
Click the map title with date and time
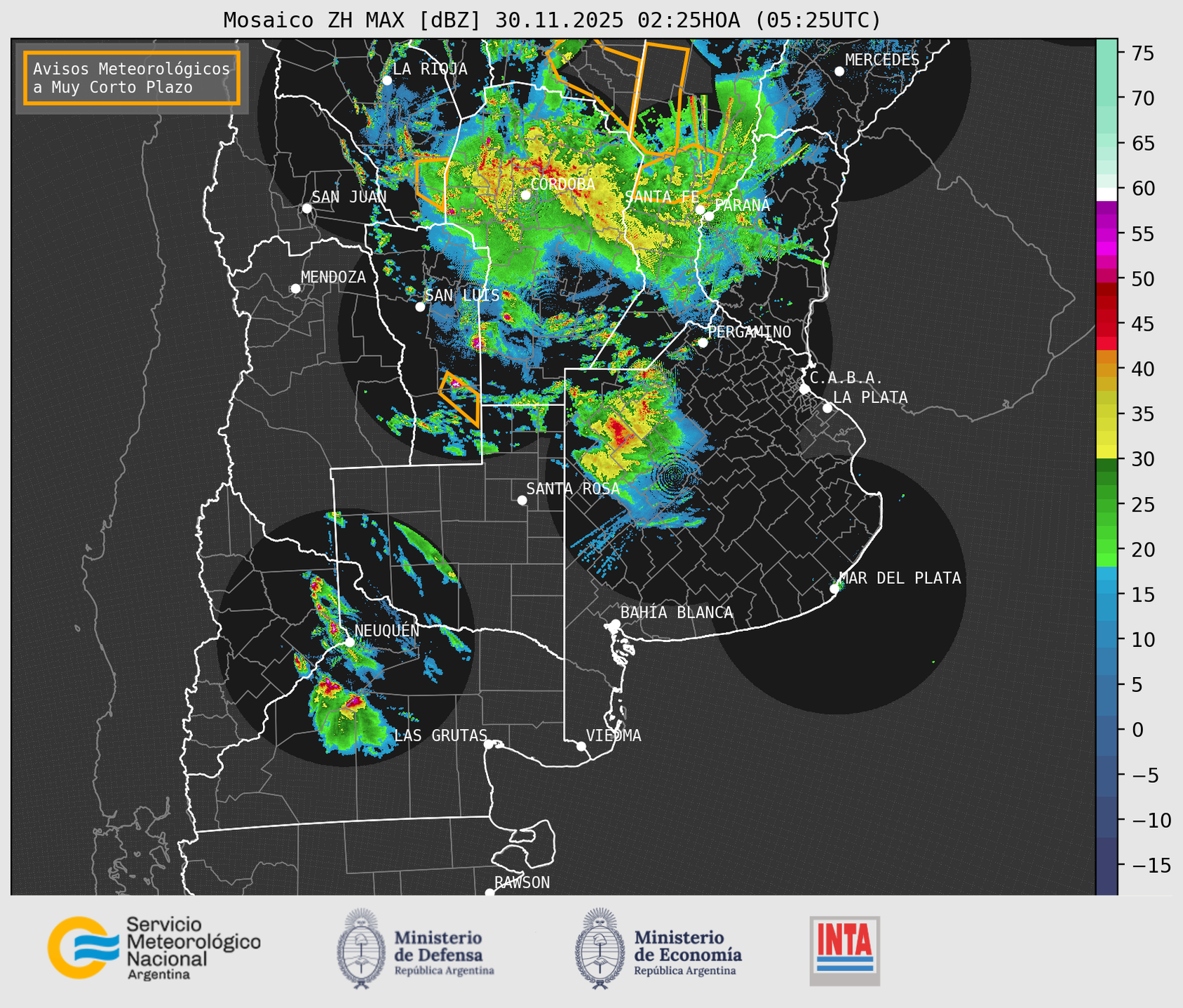coord(552,20)
